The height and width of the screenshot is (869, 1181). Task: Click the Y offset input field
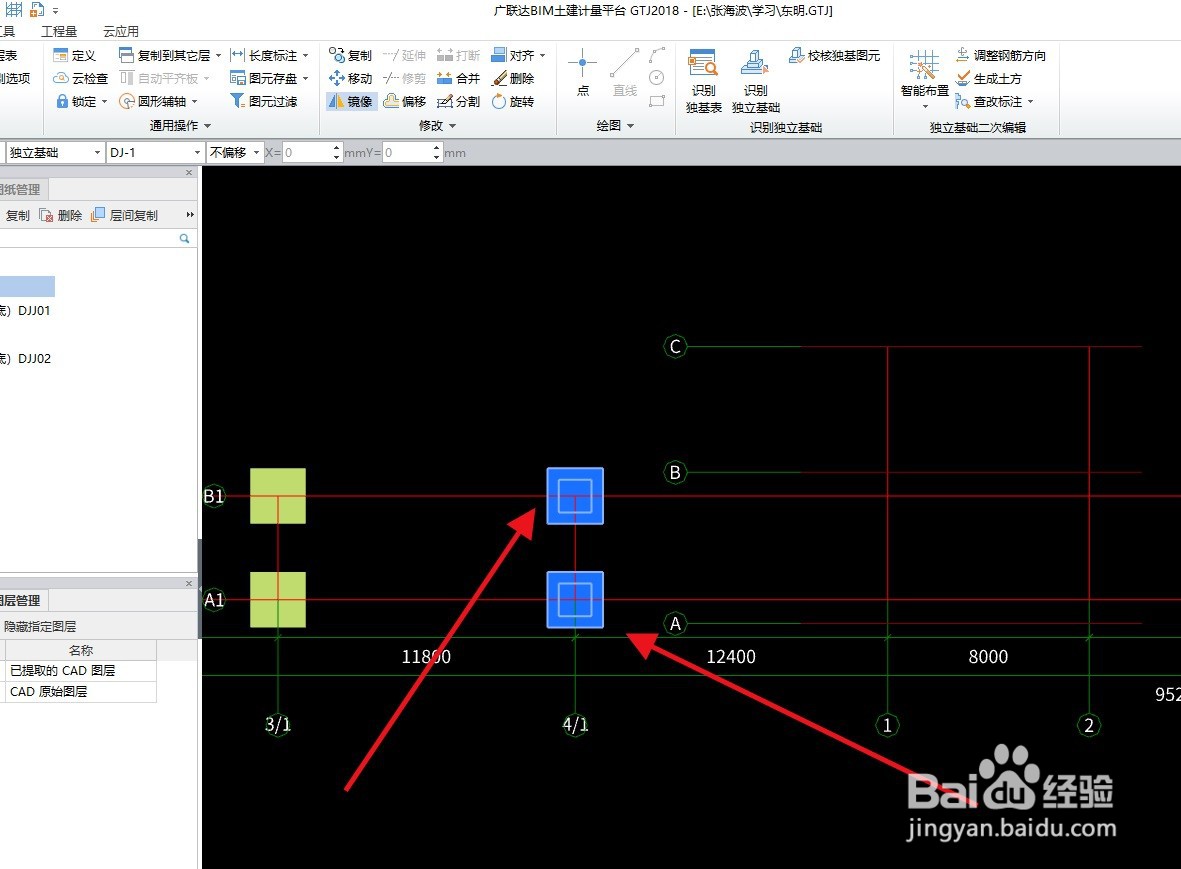[407, 153]
